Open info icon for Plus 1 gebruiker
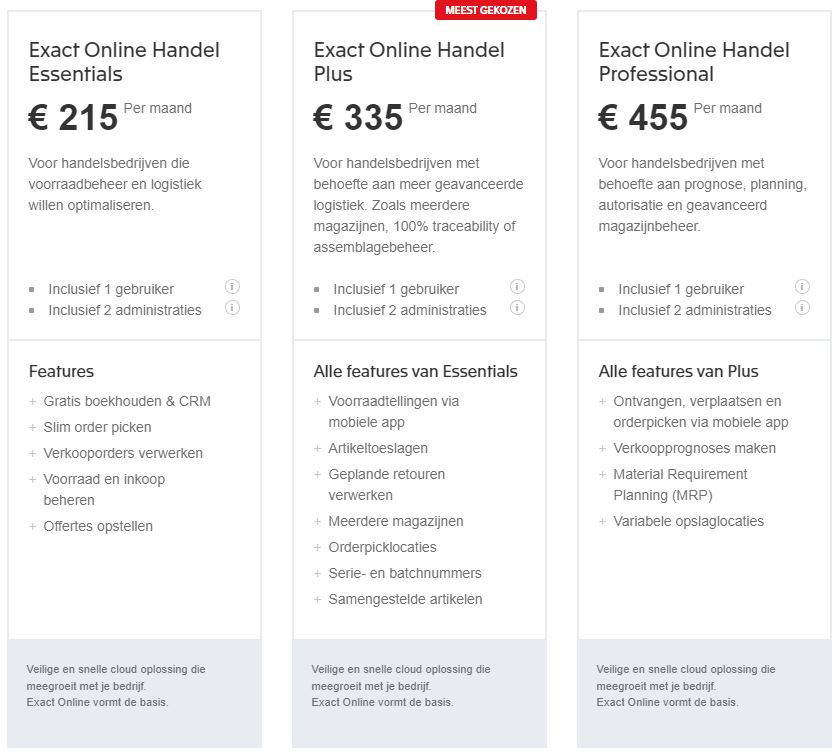This screenshot has width=839, height=755. click(517, 287)
